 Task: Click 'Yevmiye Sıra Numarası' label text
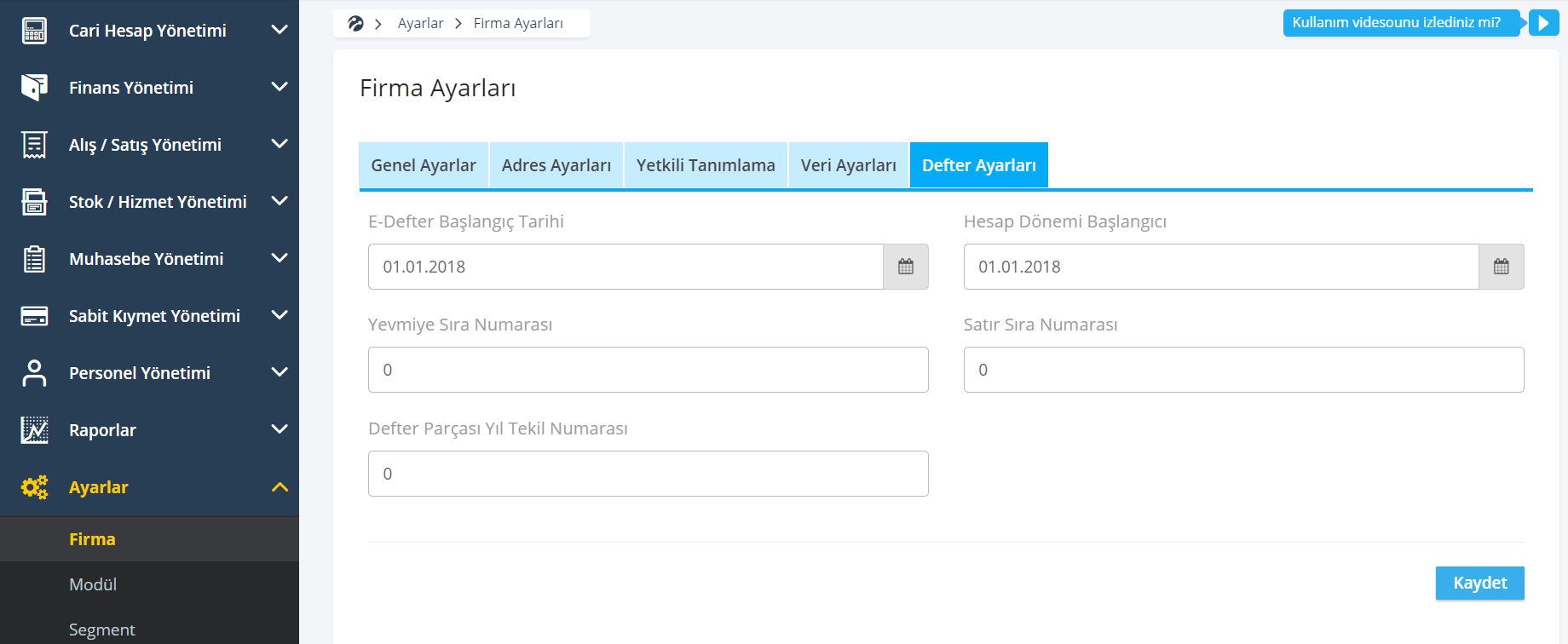[x=460, y=325]
